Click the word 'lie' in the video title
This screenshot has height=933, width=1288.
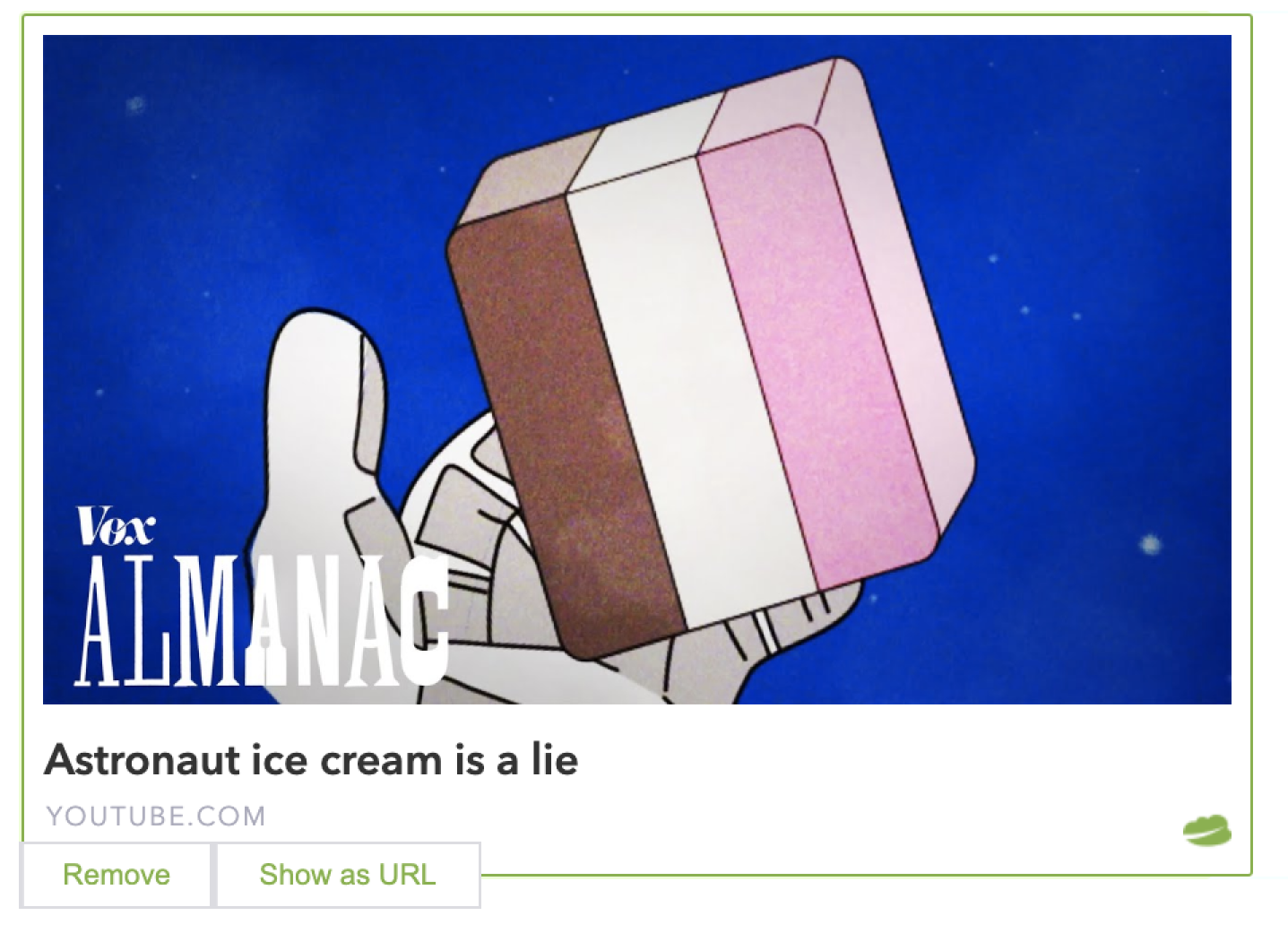coord(554,761)
